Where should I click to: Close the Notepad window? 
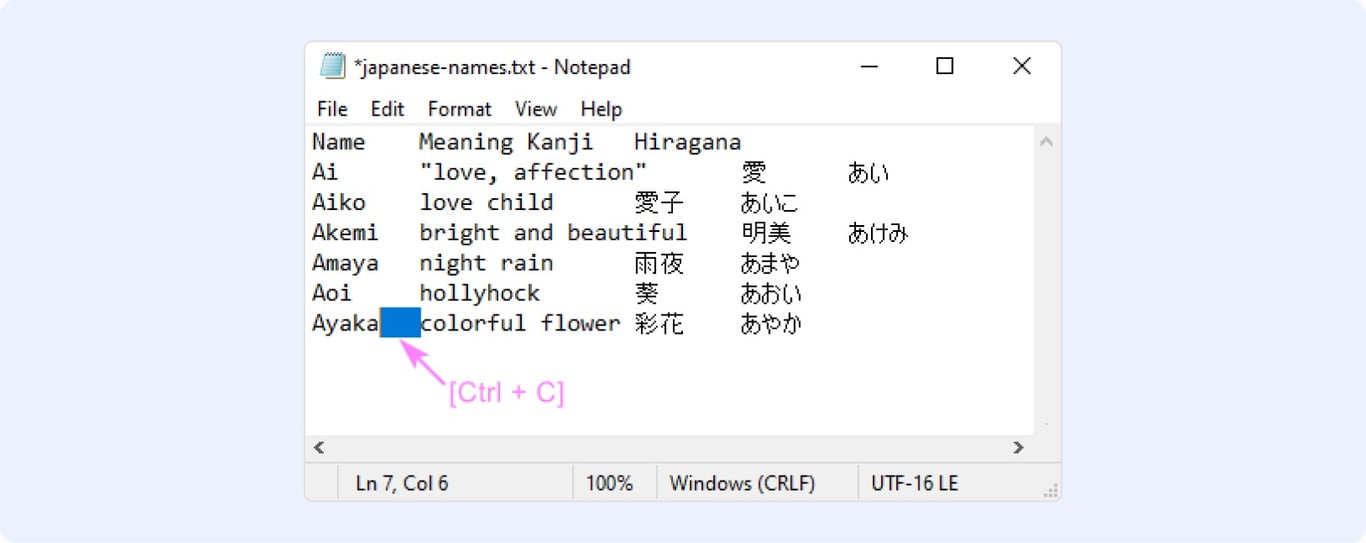pyautogui.click(x=1021, y=66)
